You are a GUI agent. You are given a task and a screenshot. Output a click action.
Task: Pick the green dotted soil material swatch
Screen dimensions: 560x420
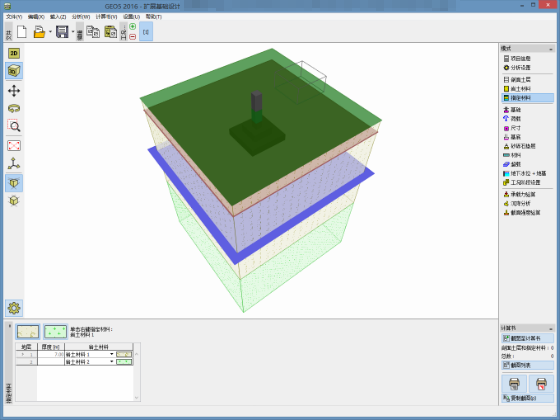(x=55, y=332)
